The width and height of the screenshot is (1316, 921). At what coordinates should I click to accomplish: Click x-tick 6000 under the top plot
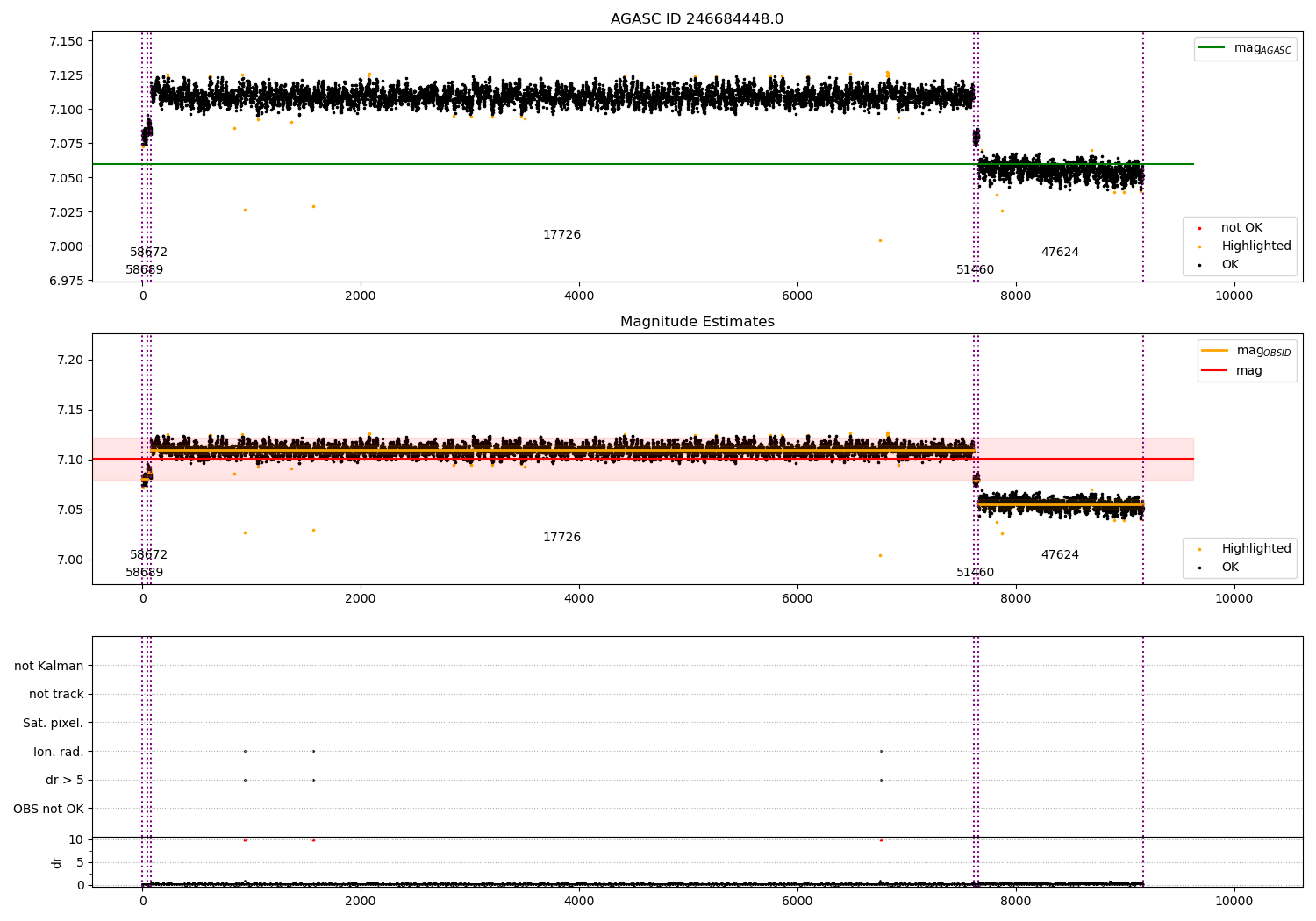point(797,296)
